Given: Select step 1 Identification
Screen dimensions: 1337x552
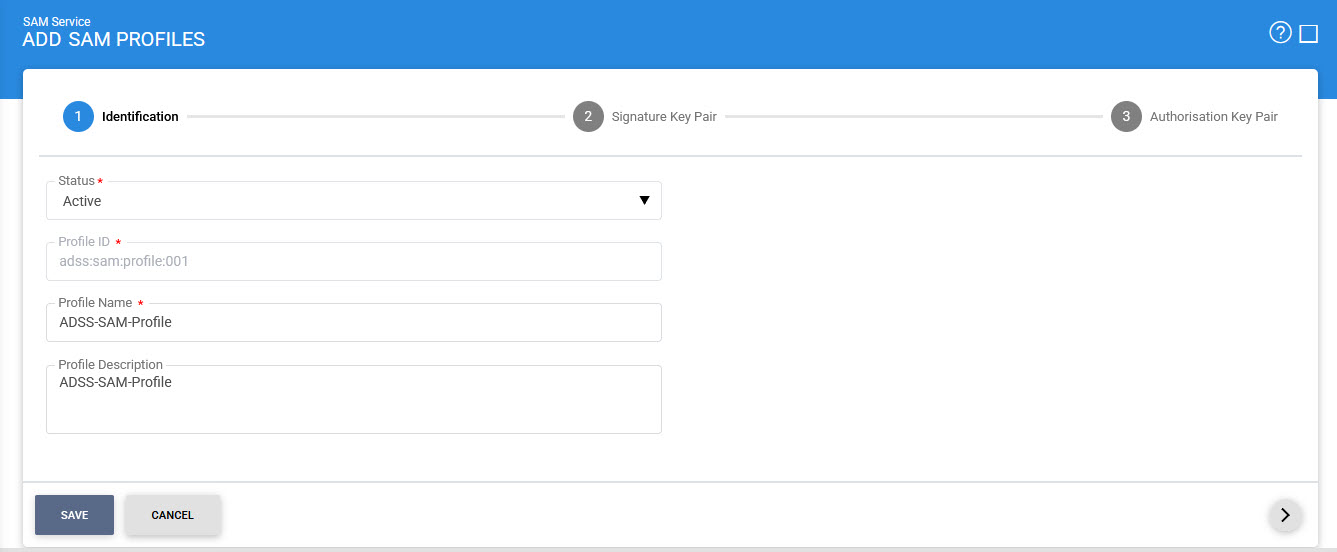Looking at the screenshot, I should (121, 116).
